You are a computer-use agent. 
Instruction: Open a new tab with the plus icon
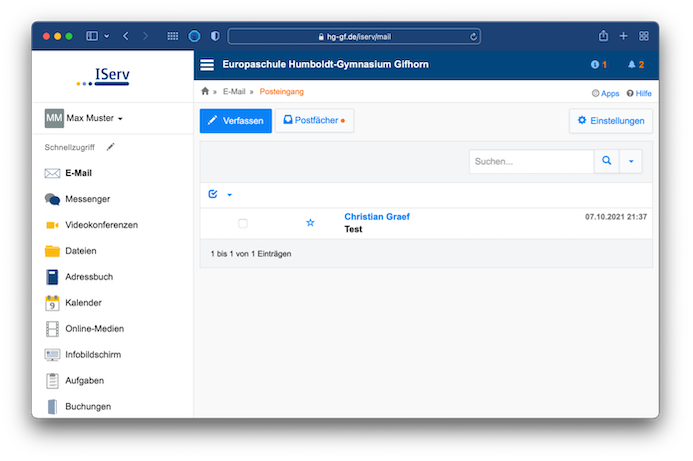(x=623, y=36)
